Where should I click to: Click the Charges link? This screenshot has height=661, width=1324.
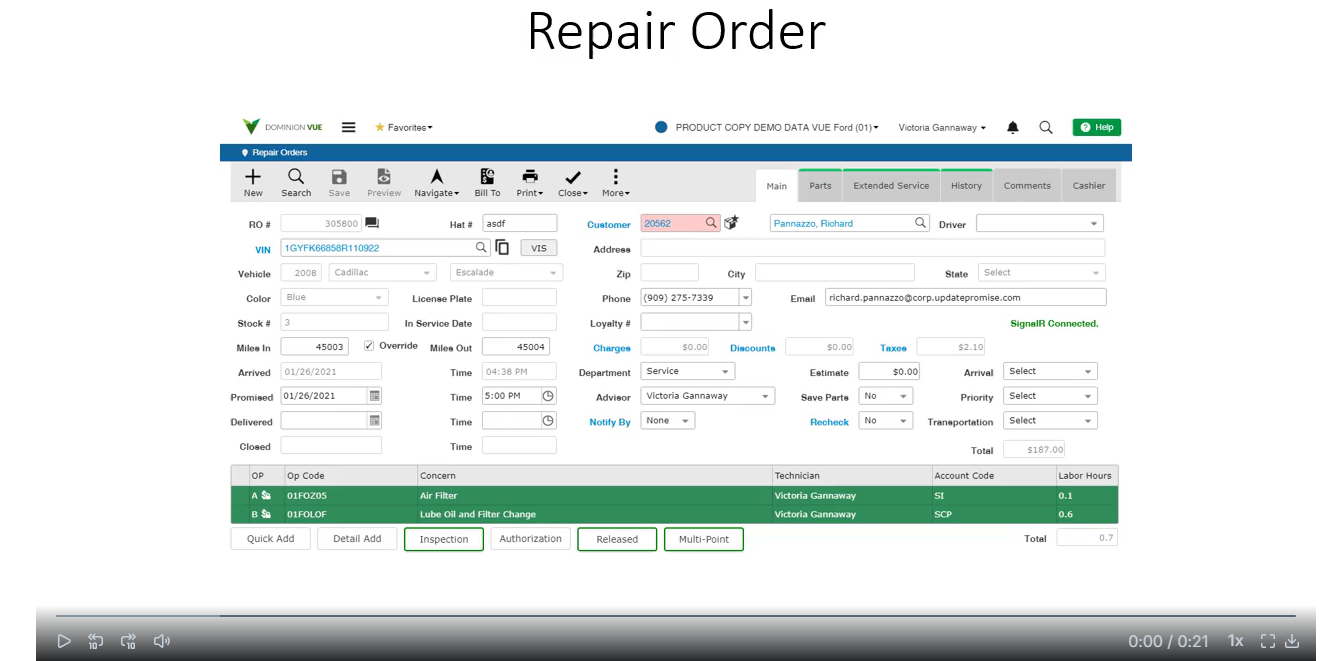click(612, 348)
